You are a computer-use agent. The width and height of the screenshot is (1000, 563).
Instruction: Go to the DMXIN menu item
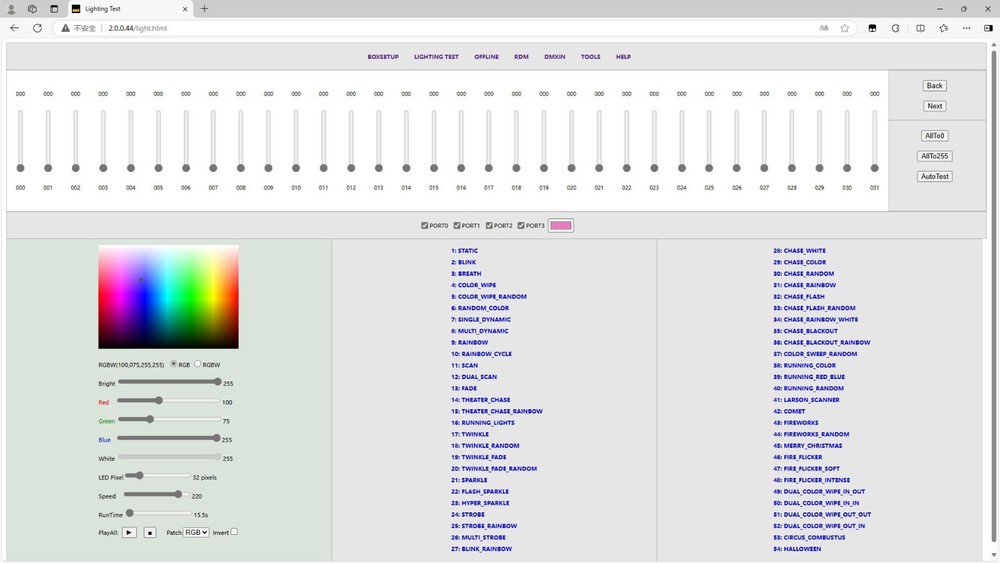pos(554,57)
